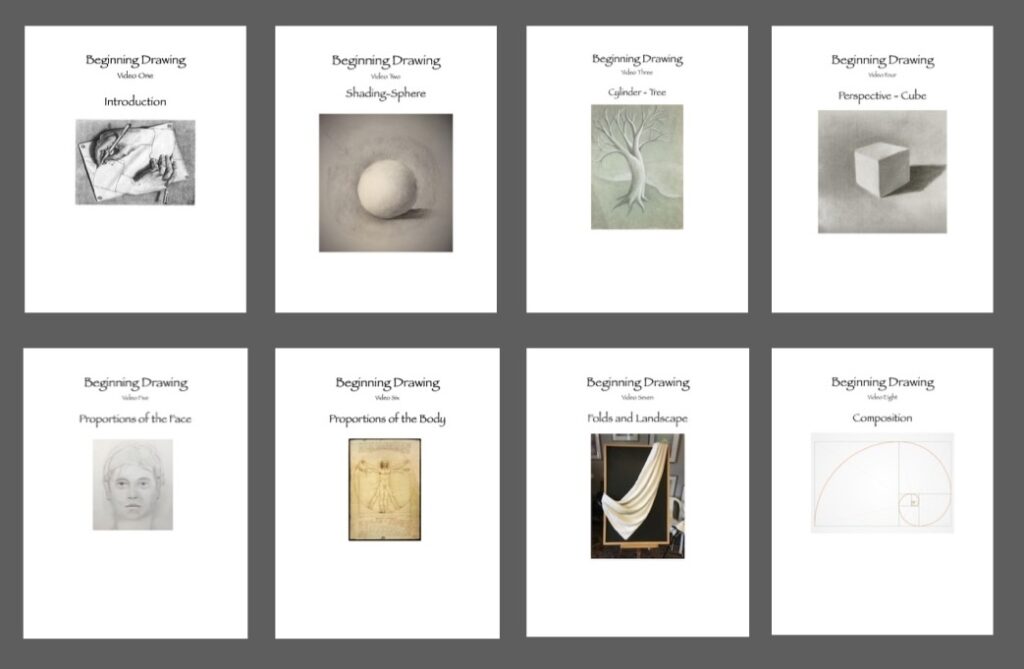Select the "Shading-Sphere" title

[385, 93]
